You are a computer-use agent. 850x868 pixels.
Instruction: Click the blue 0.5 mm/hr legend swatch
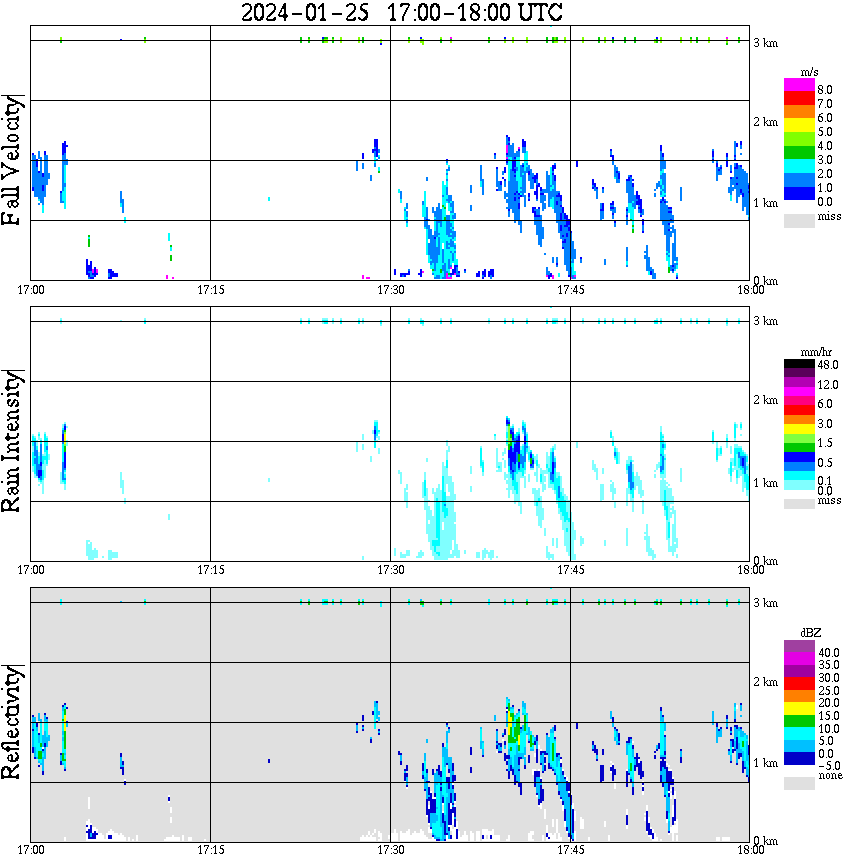pyautogui.click(x=799, y=457)
